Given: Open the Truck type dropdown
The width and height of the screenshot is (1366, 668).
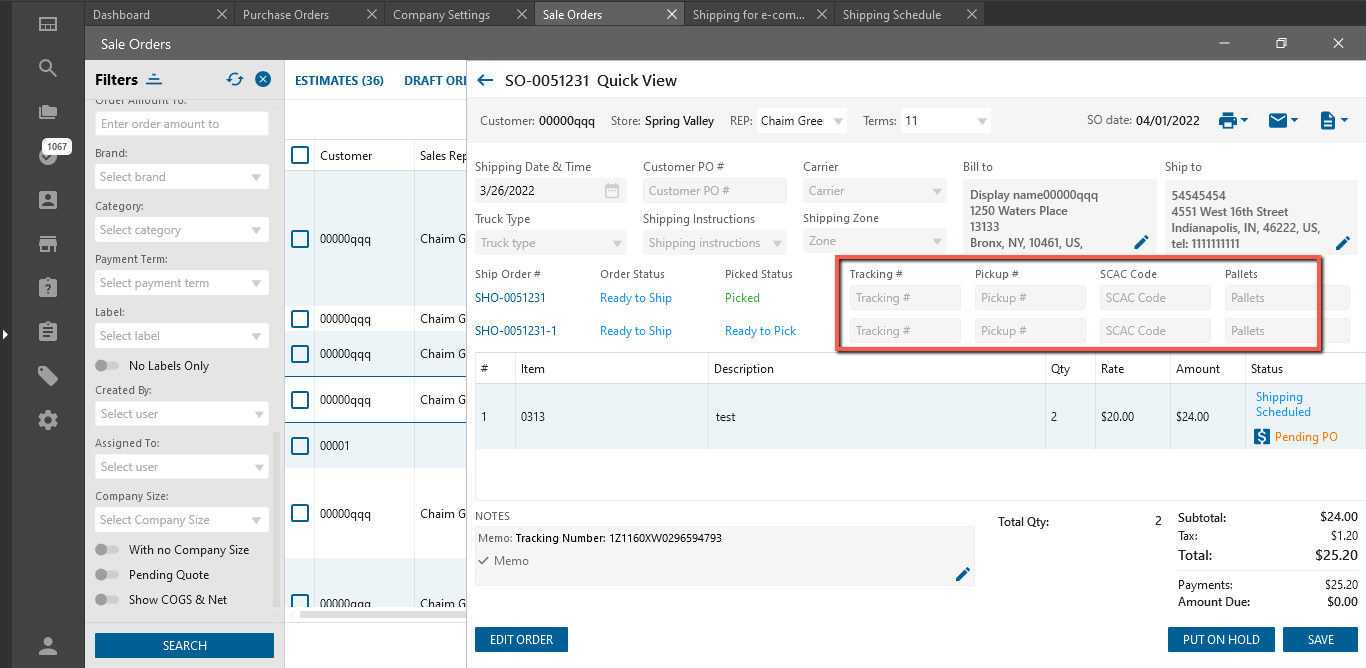Looking at the screenshot, I should point(551,243).
